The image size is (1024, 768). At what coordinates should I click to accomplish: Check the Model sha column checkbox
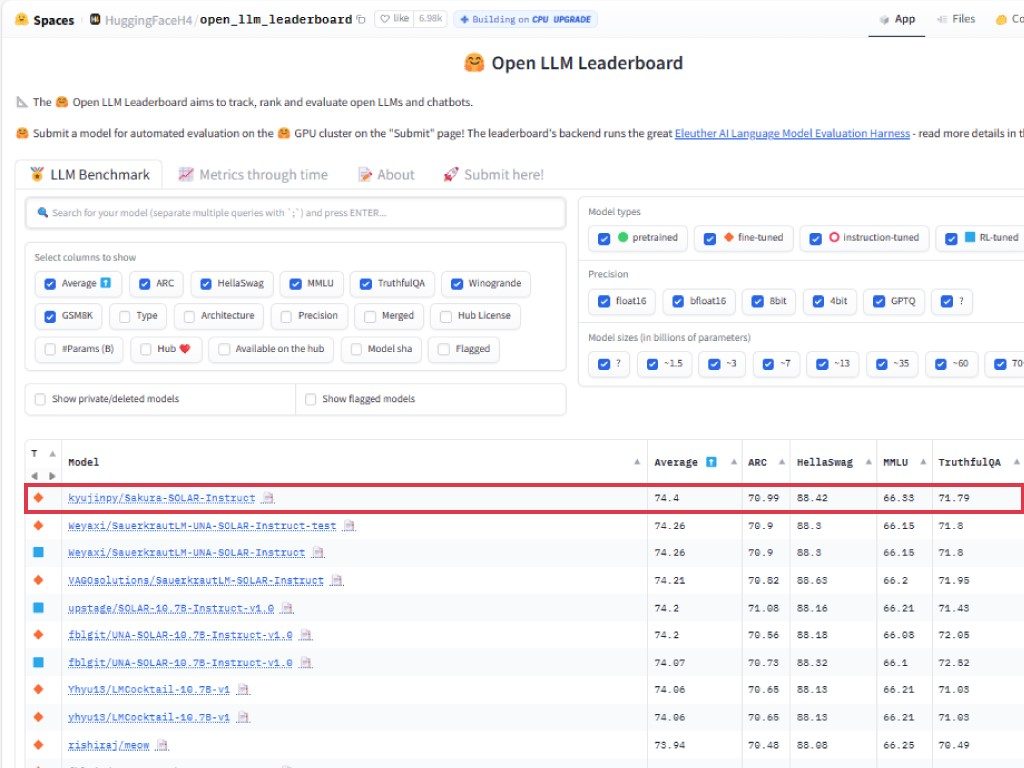(x=356, y=349)
